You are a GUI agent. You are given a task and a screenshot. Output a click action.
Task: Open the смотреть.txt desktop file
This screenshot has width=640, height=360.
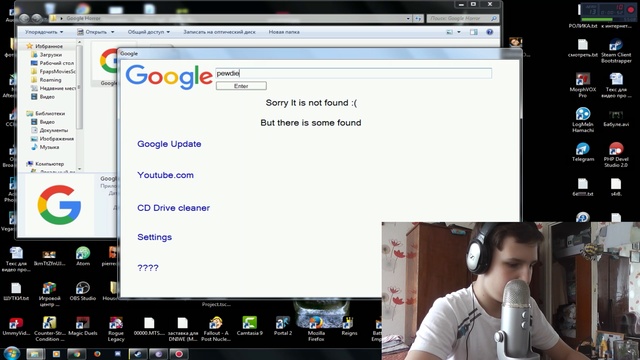[x=582, y=48]
